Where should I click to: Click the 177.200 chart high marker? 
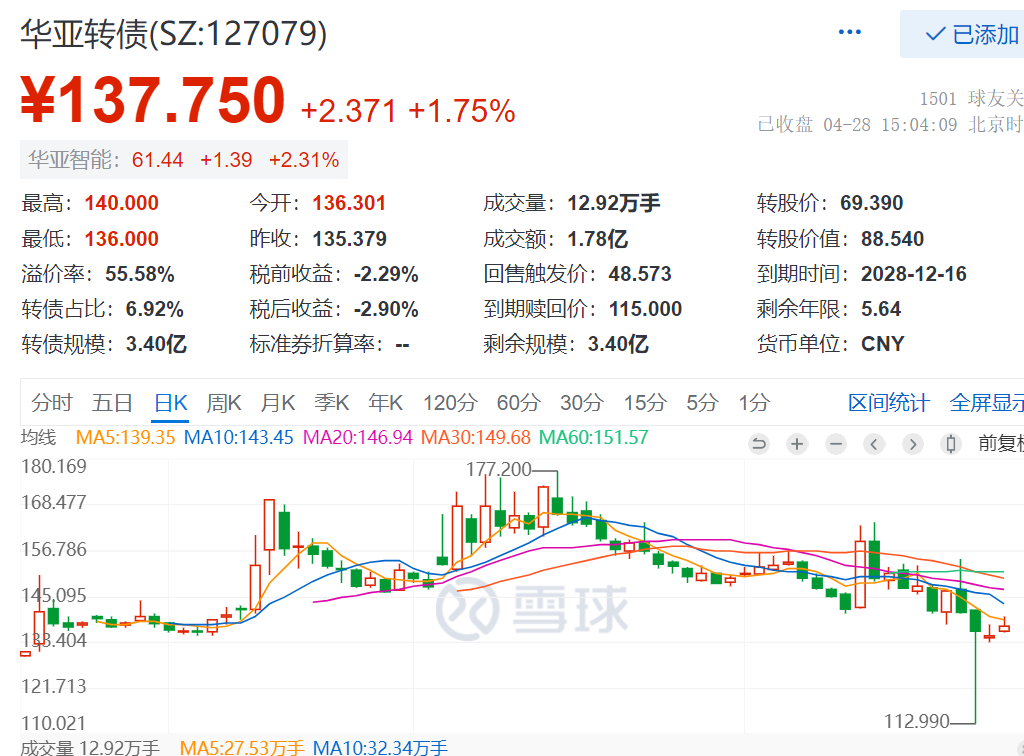tap(498, 469)
